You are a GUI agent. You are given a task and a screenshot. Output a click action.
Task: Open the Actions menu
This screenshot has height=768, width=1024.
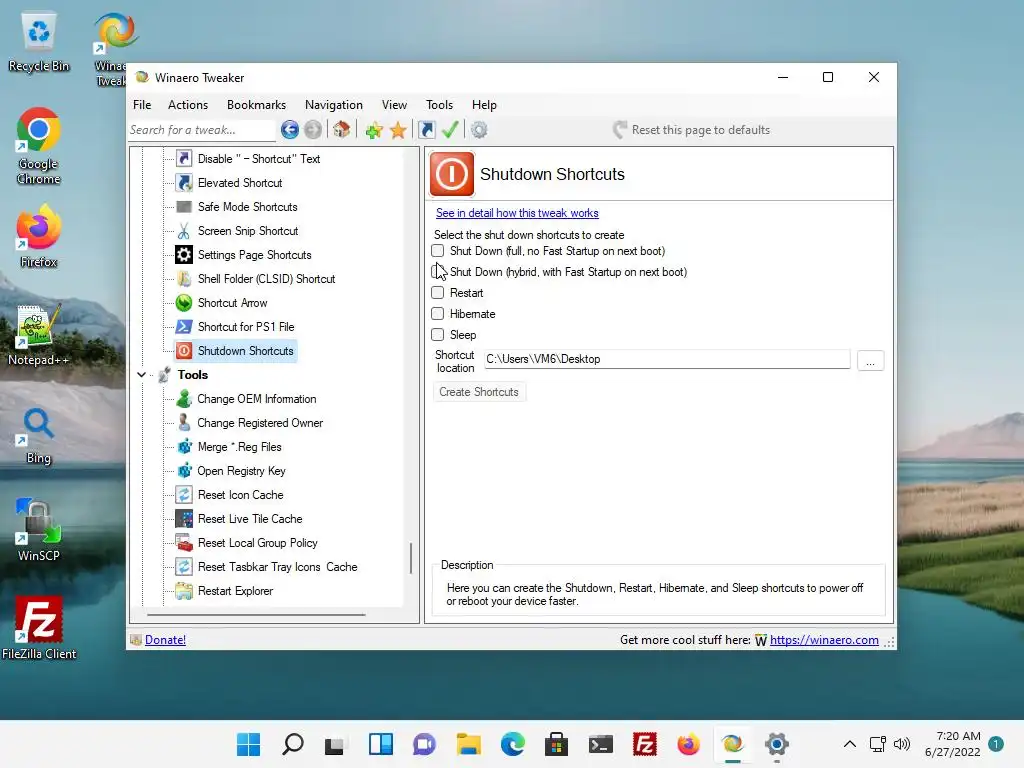188,104
